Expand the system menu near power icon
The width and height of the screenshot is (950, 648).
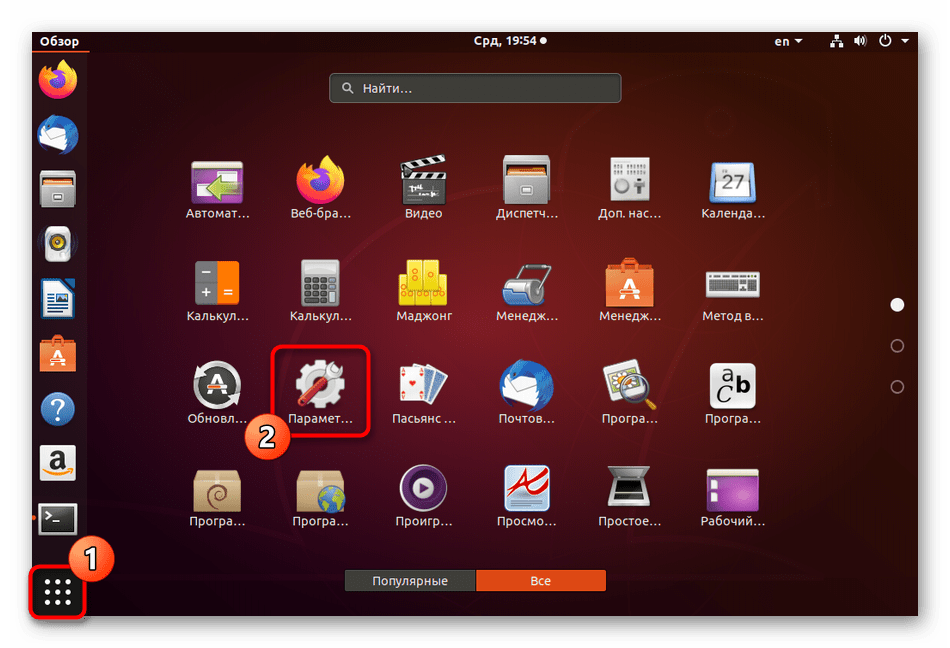coord(893,41)
